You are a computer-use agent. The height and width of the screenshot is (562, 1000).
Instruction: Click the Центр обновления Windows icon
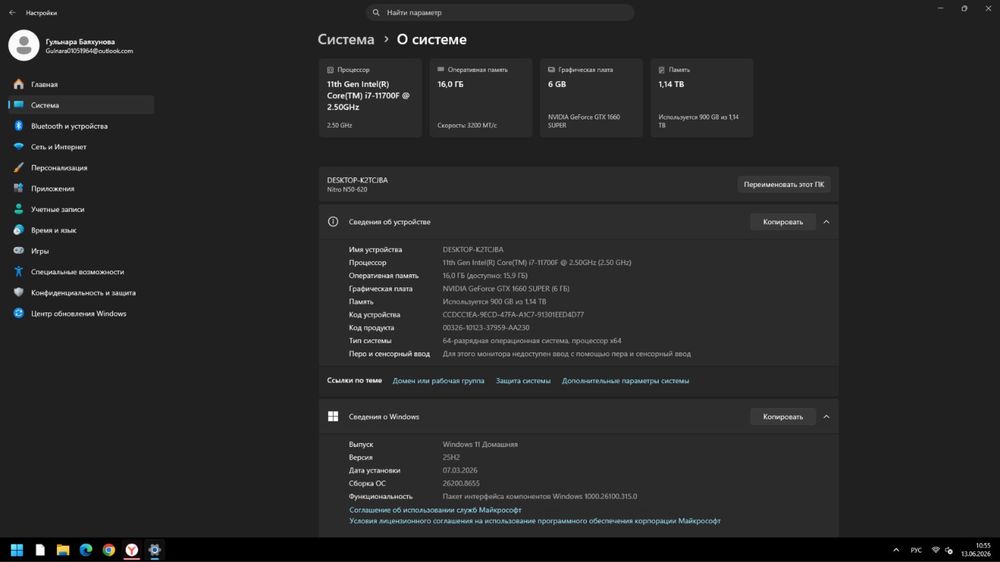[18, 313]
